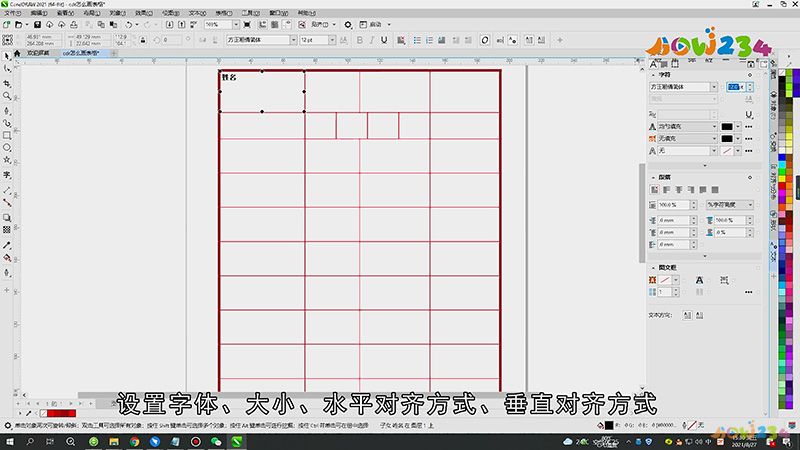Create a new document from the toolbar
800x450 pixels.
point(7,24)
